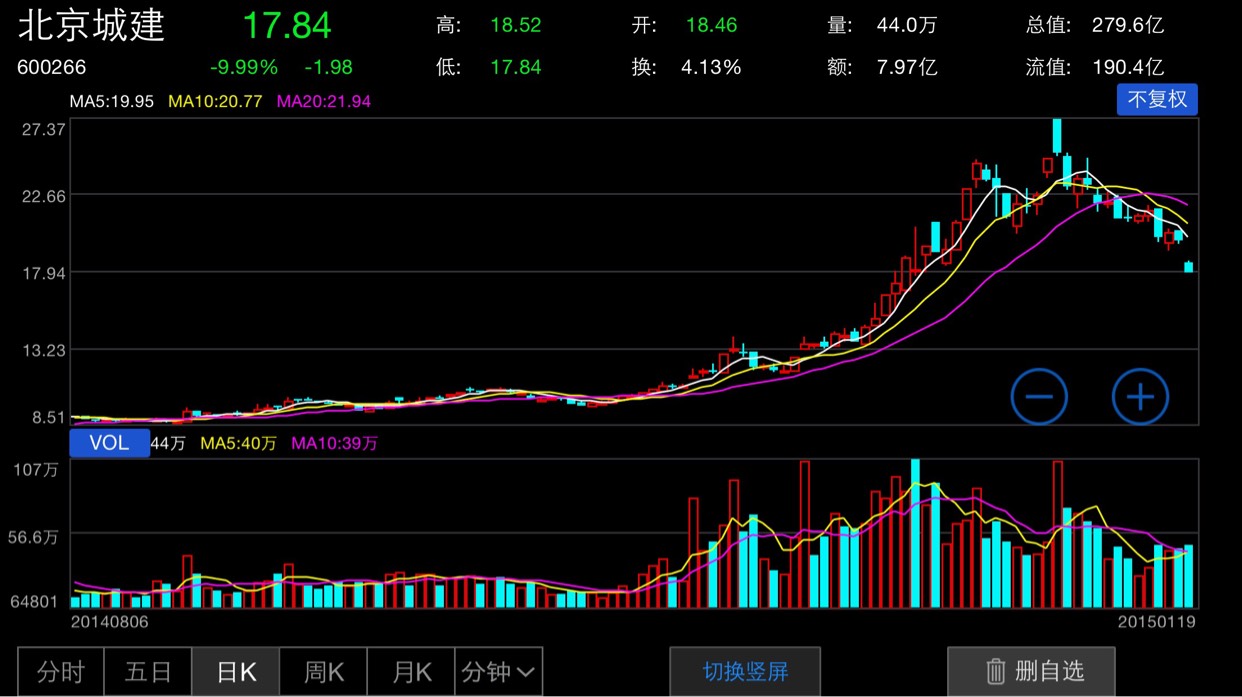Click the 切换竖屏 button

745,672
